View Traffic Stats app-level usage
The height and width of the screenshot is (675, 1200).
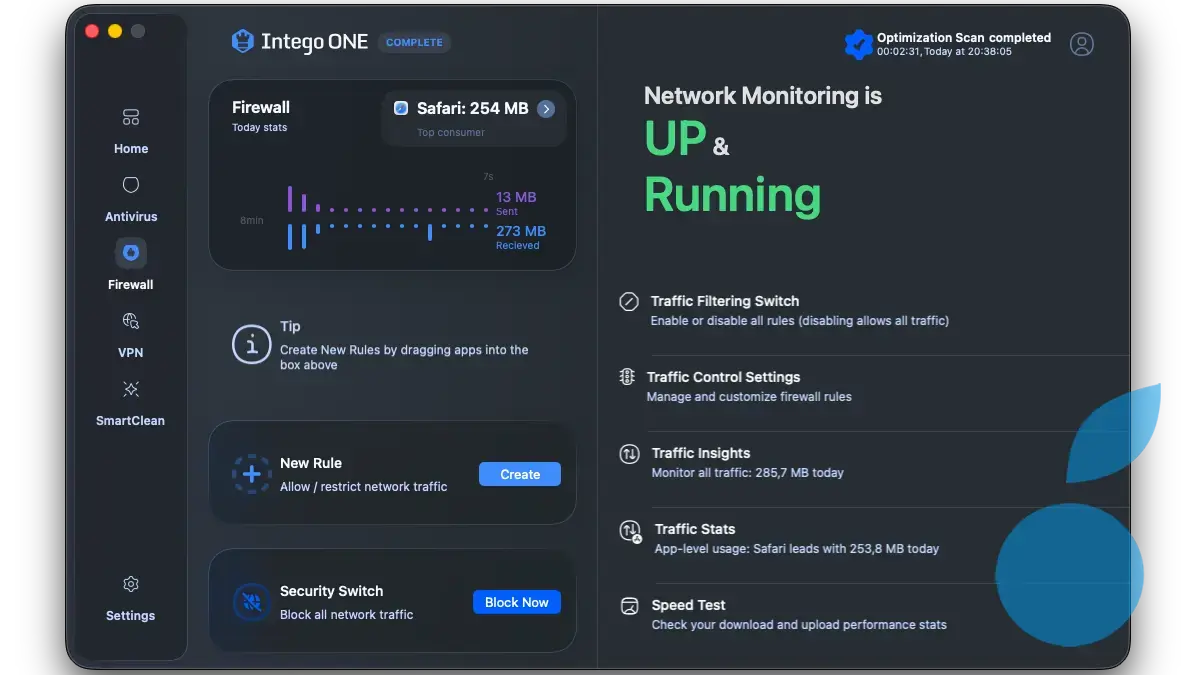(694, 529)
